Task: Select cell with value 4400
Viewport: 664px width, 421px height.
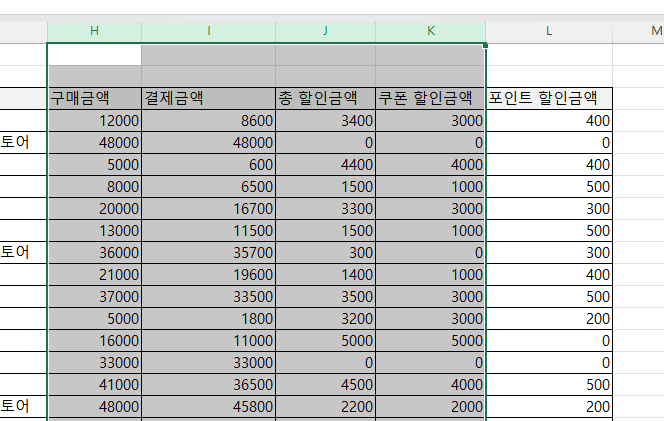Action: (x=325, y=165)
